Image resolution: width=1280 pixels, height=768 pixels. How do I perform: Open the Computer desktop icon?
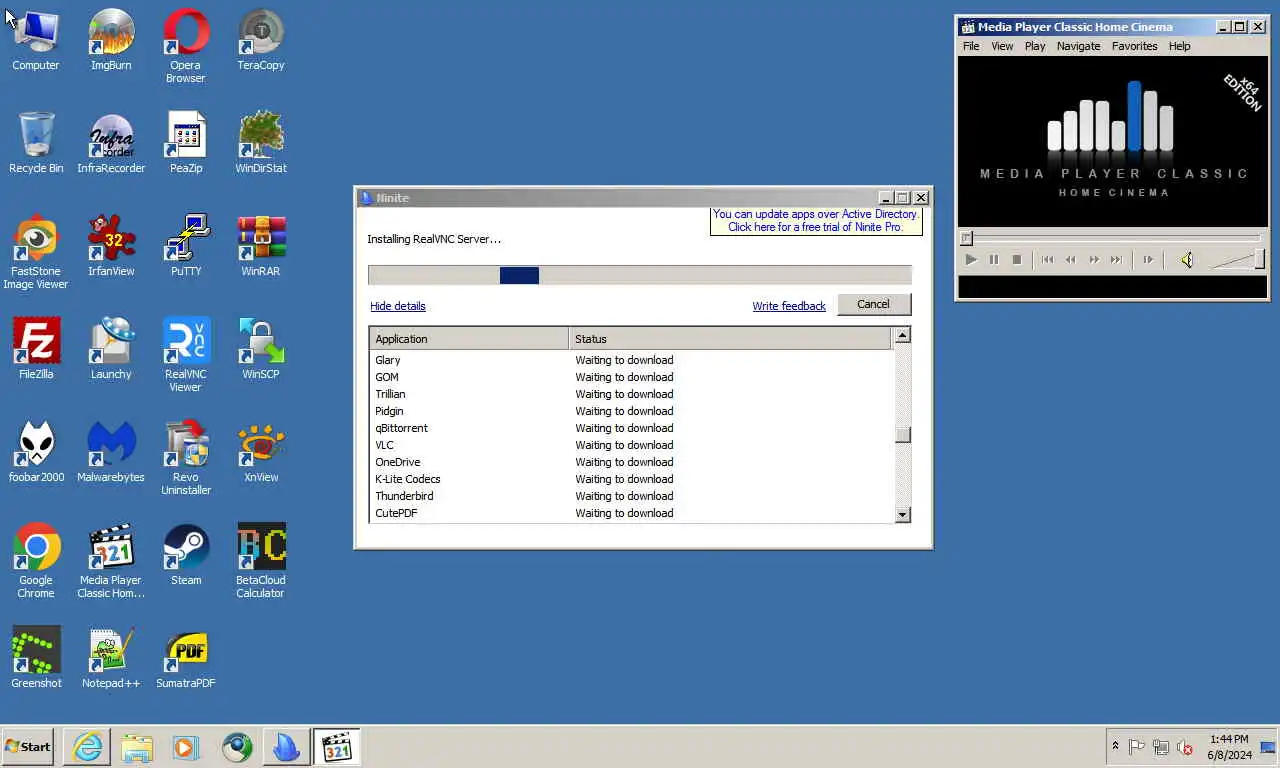coord(36,40)
